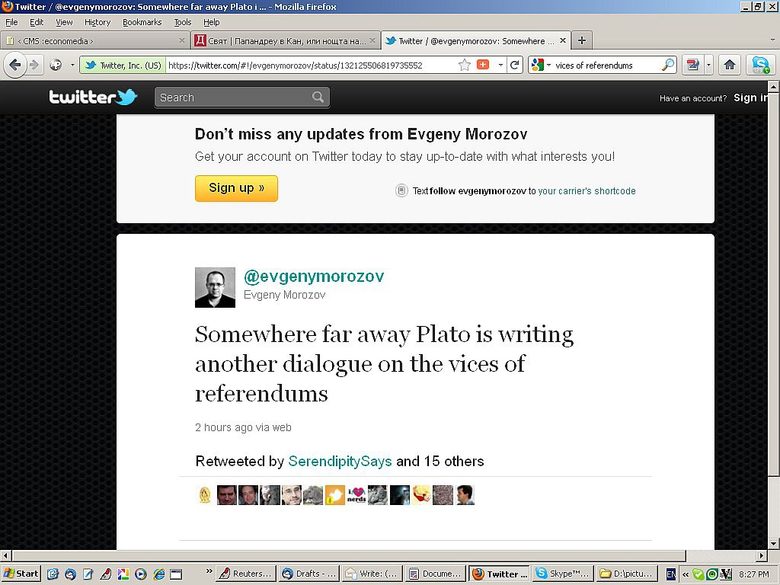Click the magnifier icon in Google search box

(668, 65)
